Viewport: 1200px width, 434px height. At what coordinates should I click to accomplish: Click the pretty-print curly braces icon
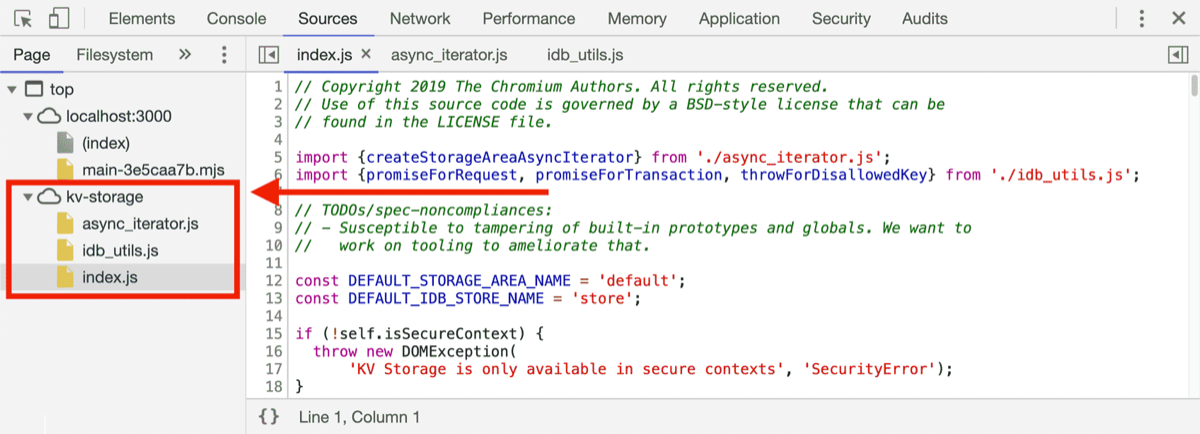click(x=268, y=417)
